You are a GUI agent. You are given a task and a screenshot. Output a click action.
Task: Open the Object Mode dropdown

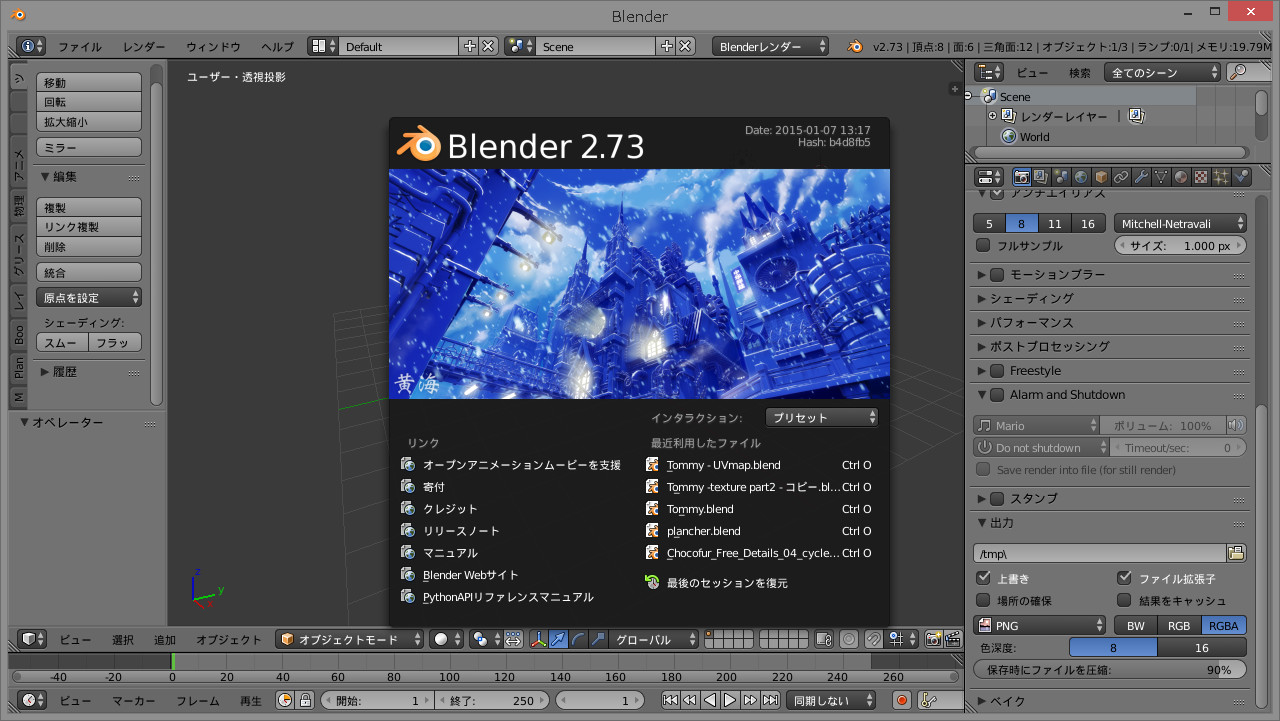tap(349, 639)
